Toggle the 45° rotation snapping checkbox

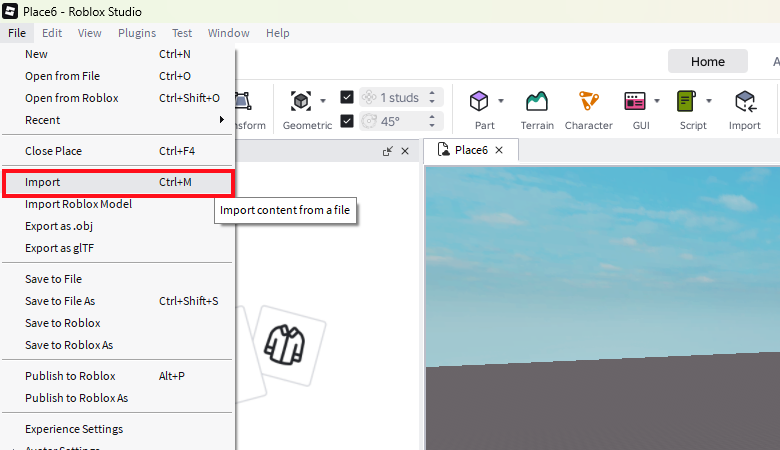point(347,121)
